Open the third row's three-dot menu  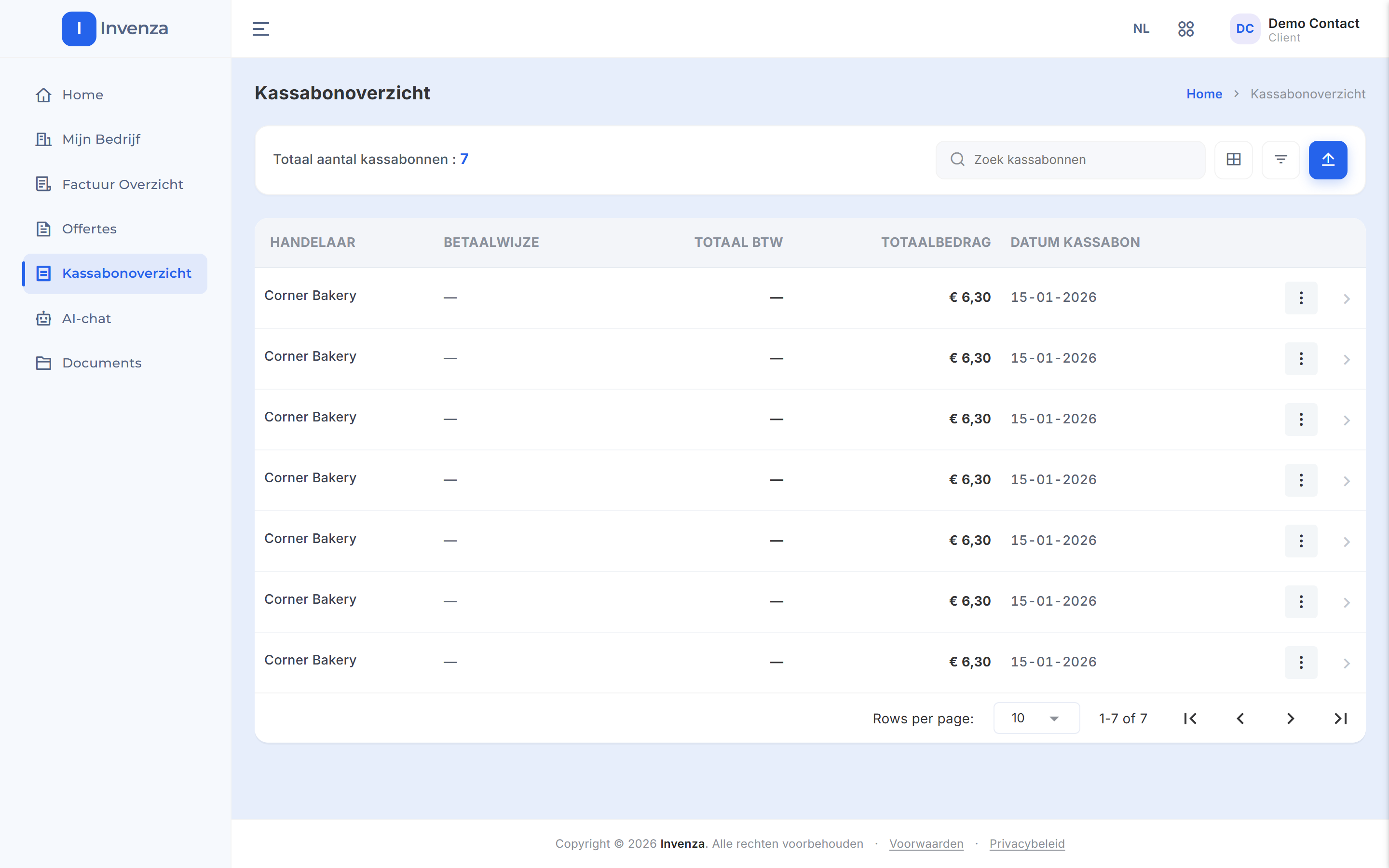(x=1301, y=419)
